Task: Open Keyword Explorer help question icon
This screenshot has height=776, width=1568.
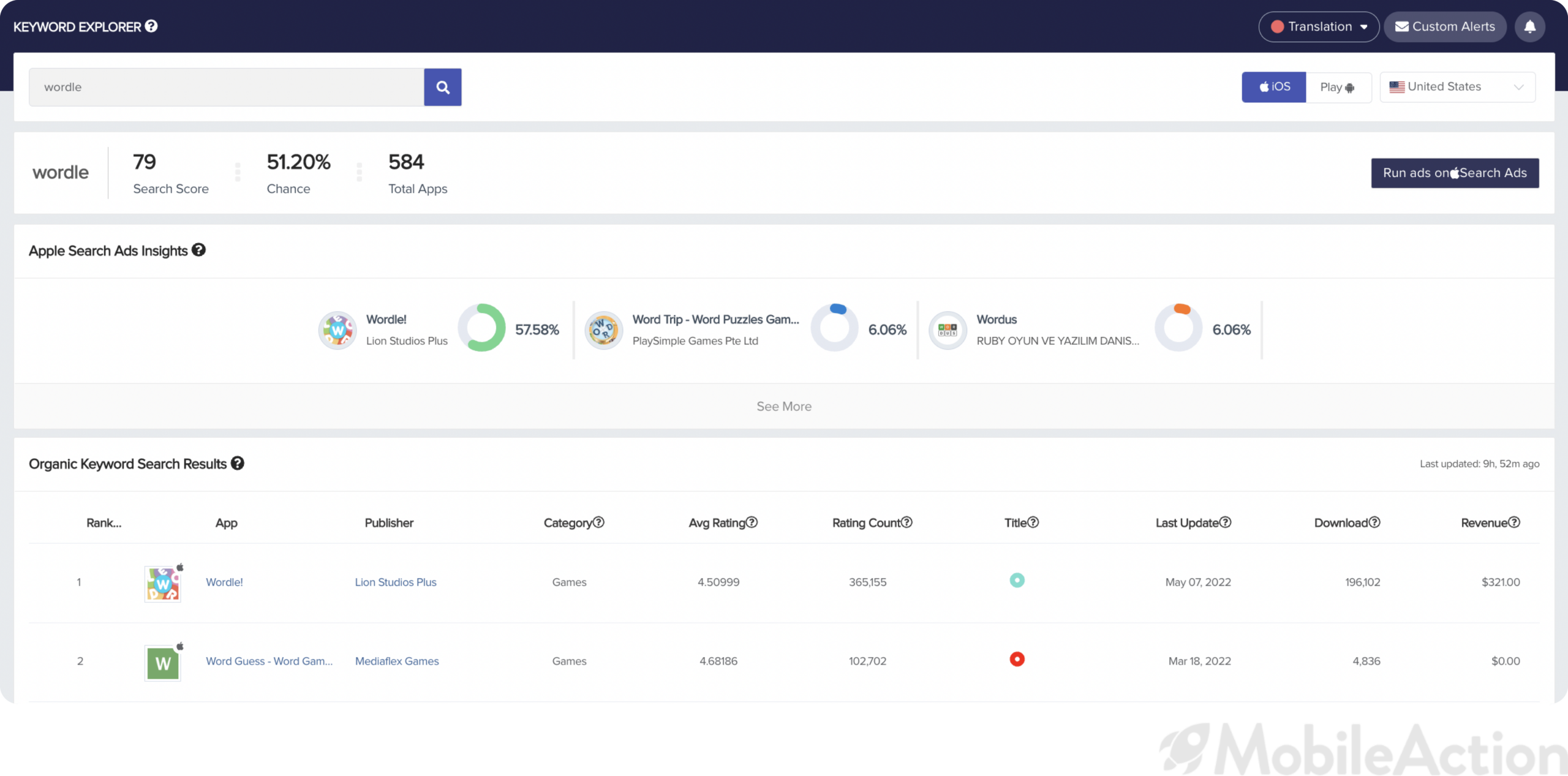Action: 151,26
